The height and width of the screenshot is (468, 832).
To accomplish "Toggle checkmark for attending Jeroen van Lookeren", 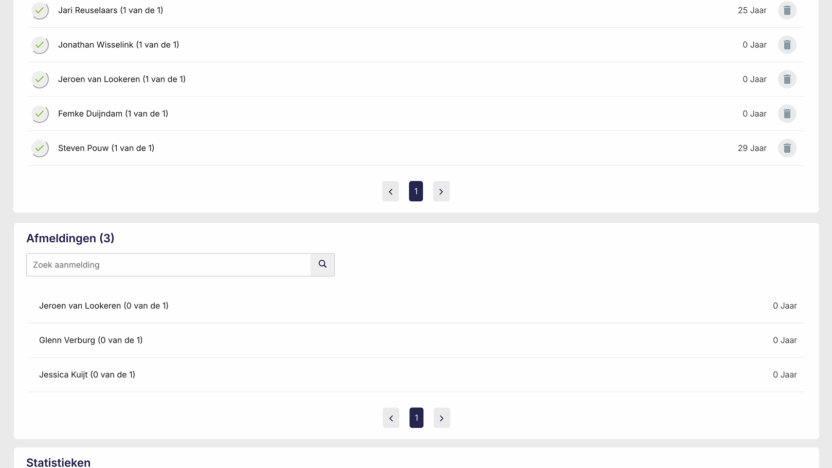I will pos(40,79).
